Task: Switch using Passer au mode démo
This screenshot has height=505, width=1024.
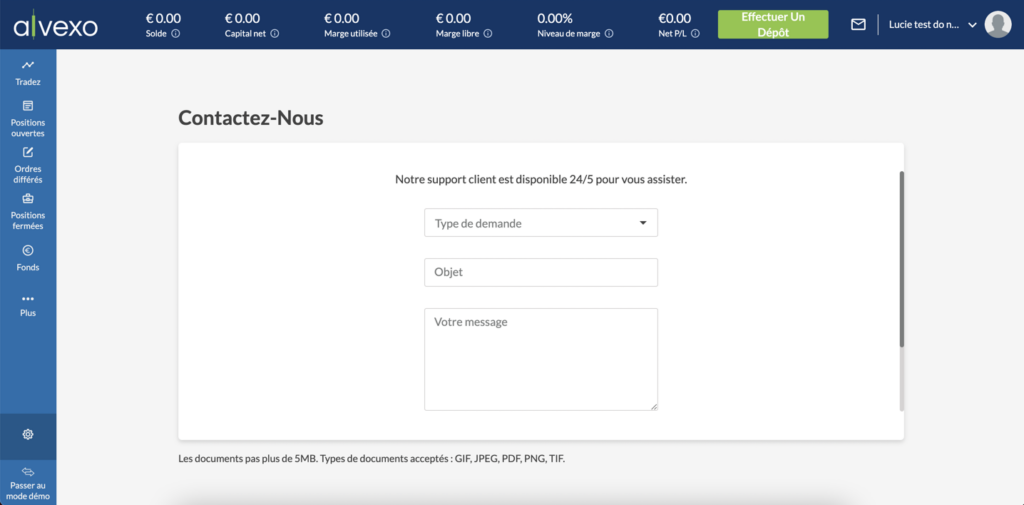Action: coord(27,483)
